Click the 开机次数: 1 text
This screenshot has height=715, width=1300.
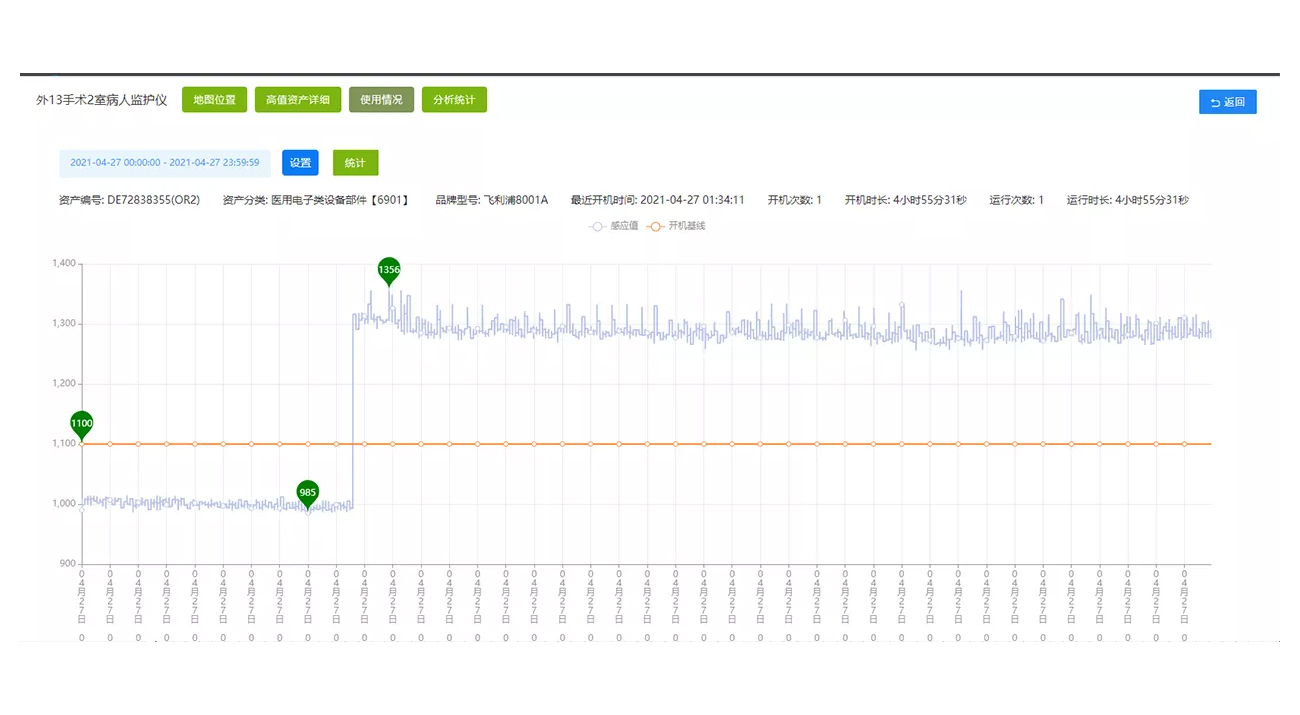[x=795, y=200]
